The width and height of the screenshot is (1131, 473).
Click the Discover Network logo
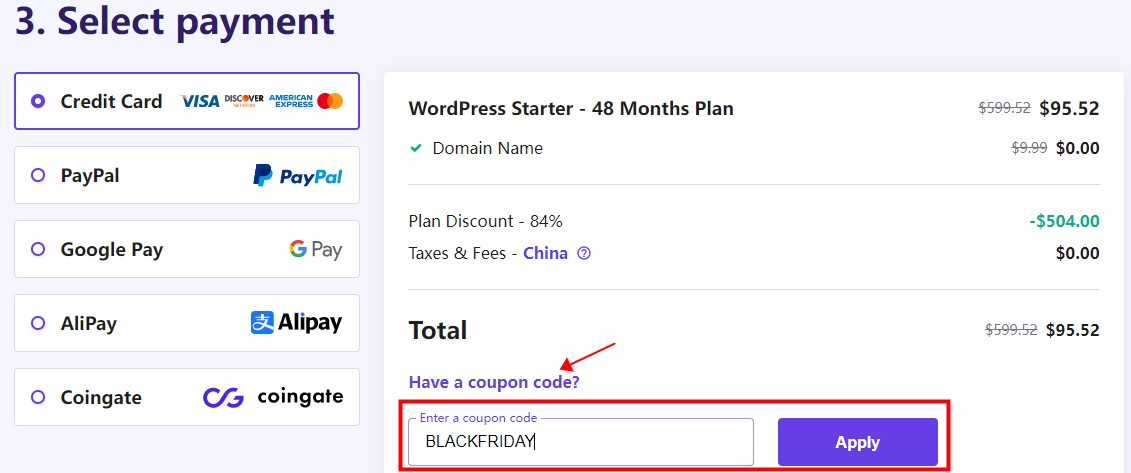(x=244, y=101)
